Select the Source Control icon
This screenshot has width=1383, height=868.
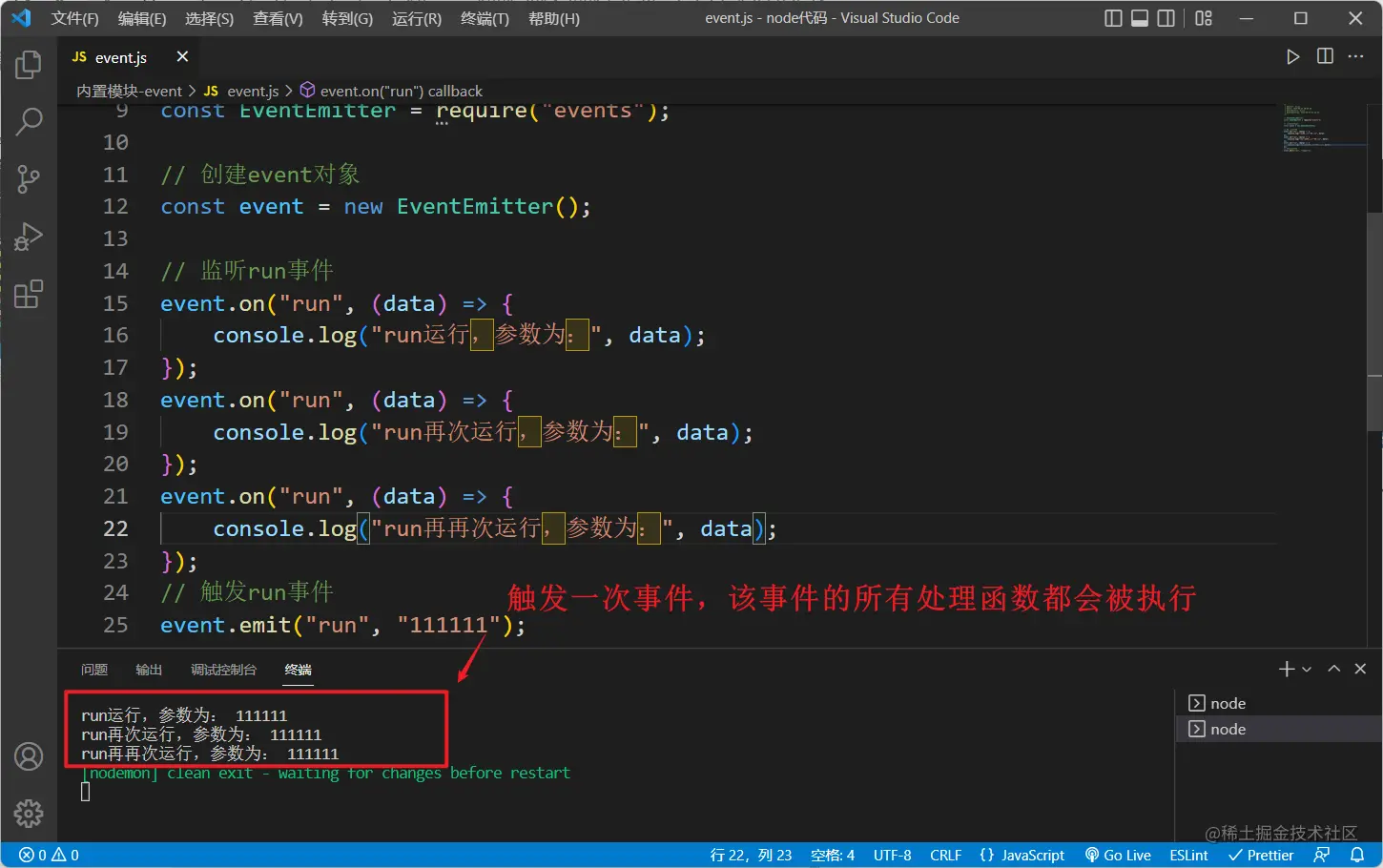(x=29, y=179)
